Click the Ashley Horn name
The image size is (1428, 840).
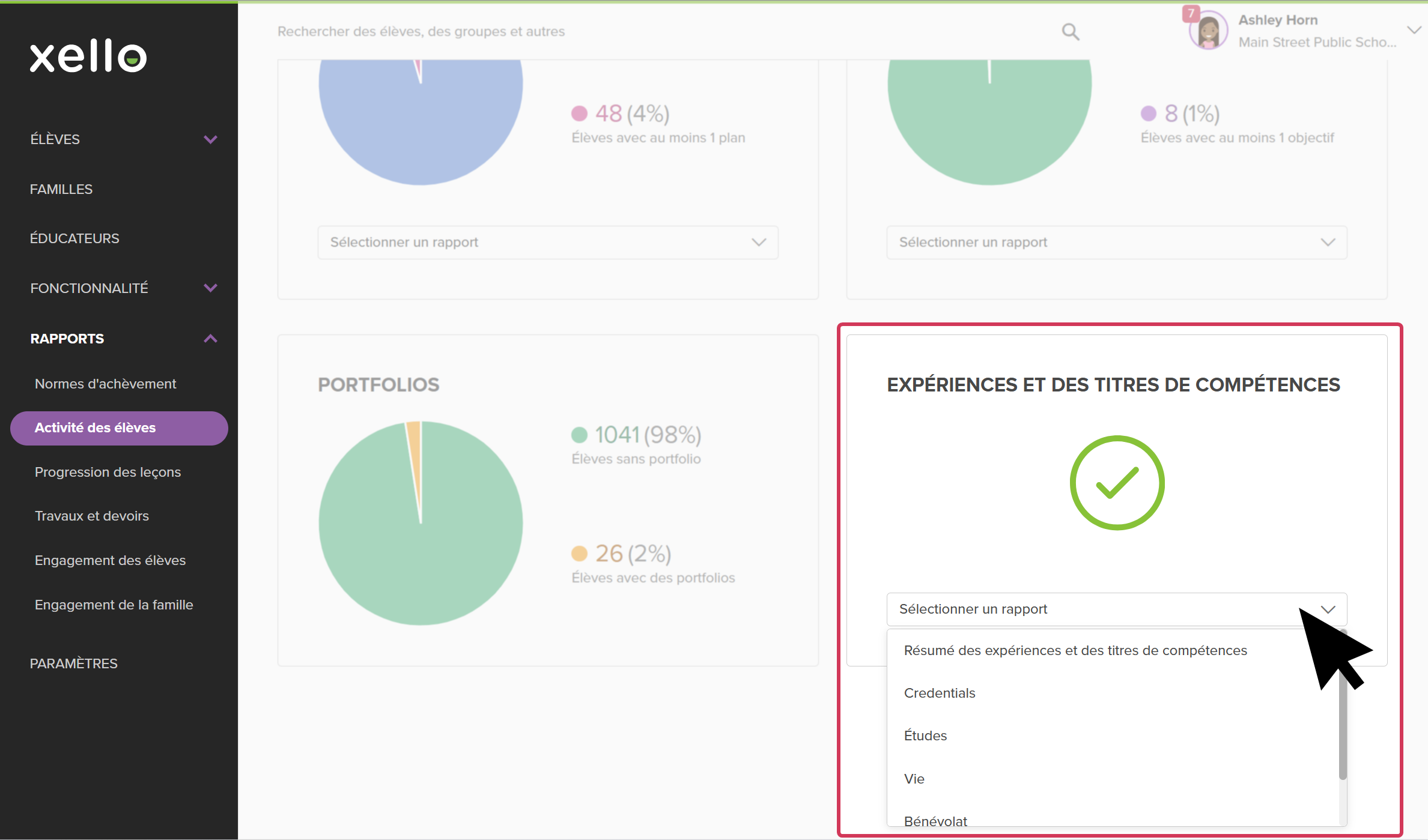tap(1278, 20)
